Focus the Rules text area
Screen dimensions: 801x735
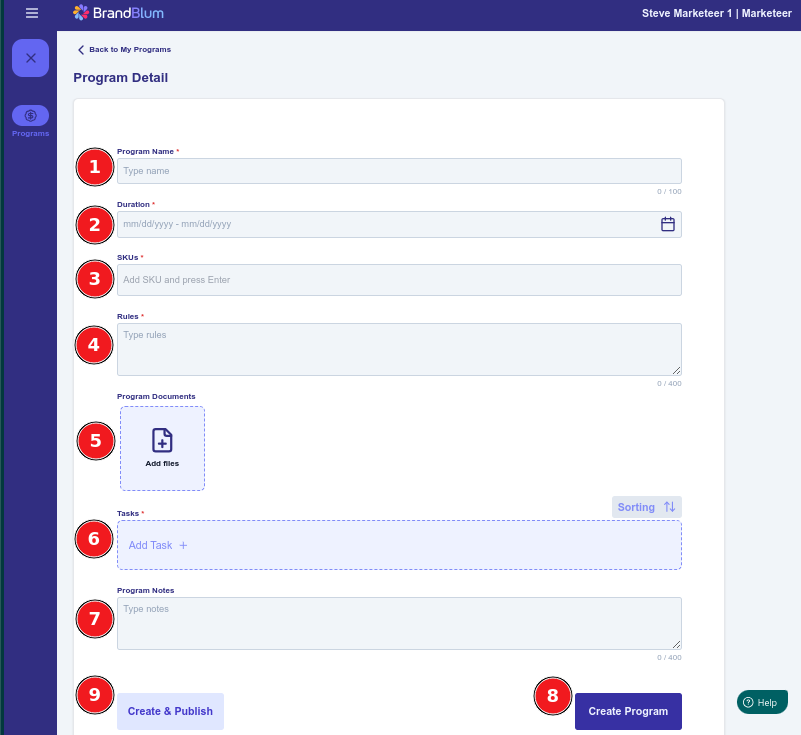coord(399,349)
